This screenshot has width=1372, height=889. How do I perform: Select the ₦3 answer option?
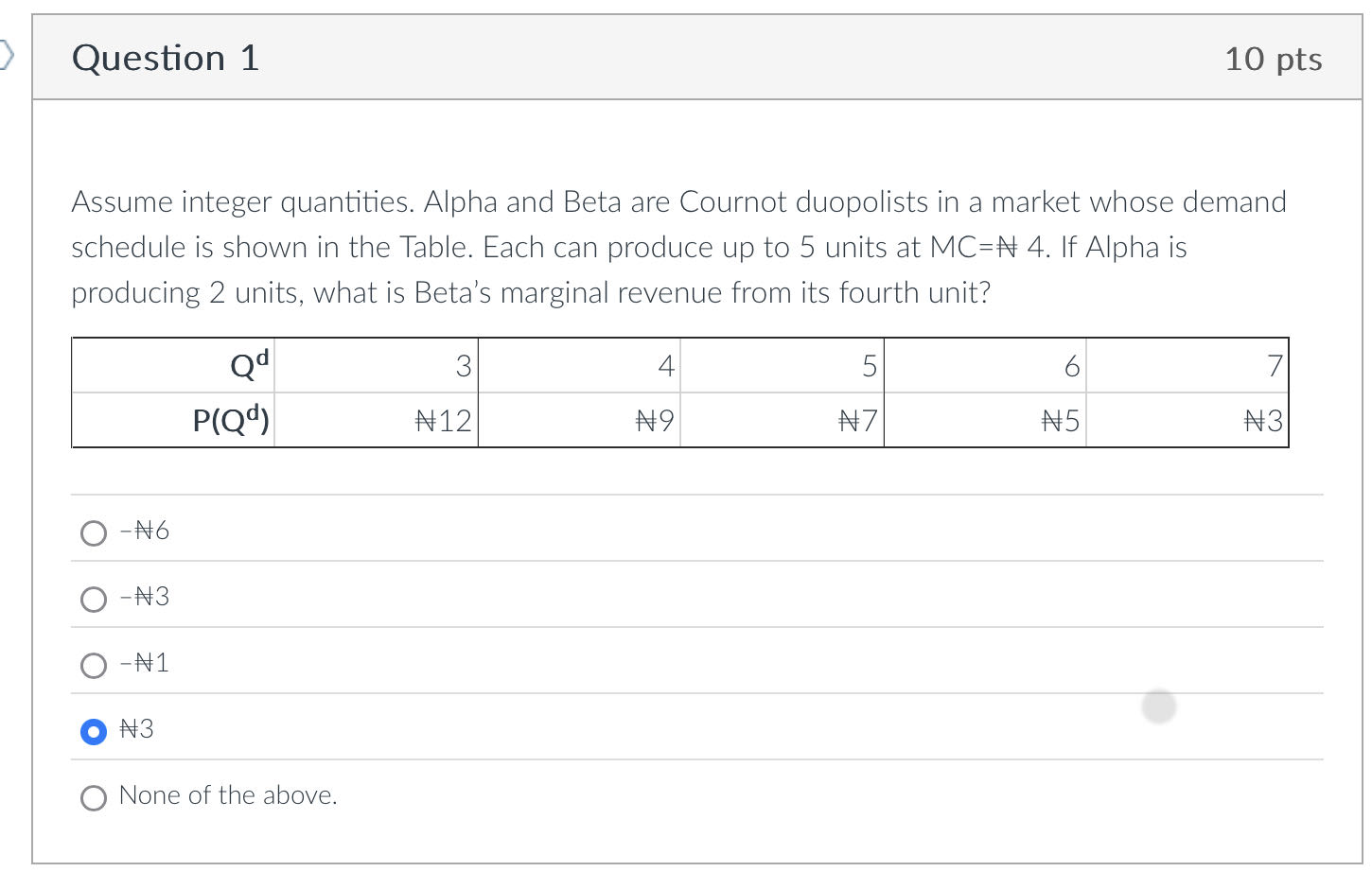click(x=94, y=731)
